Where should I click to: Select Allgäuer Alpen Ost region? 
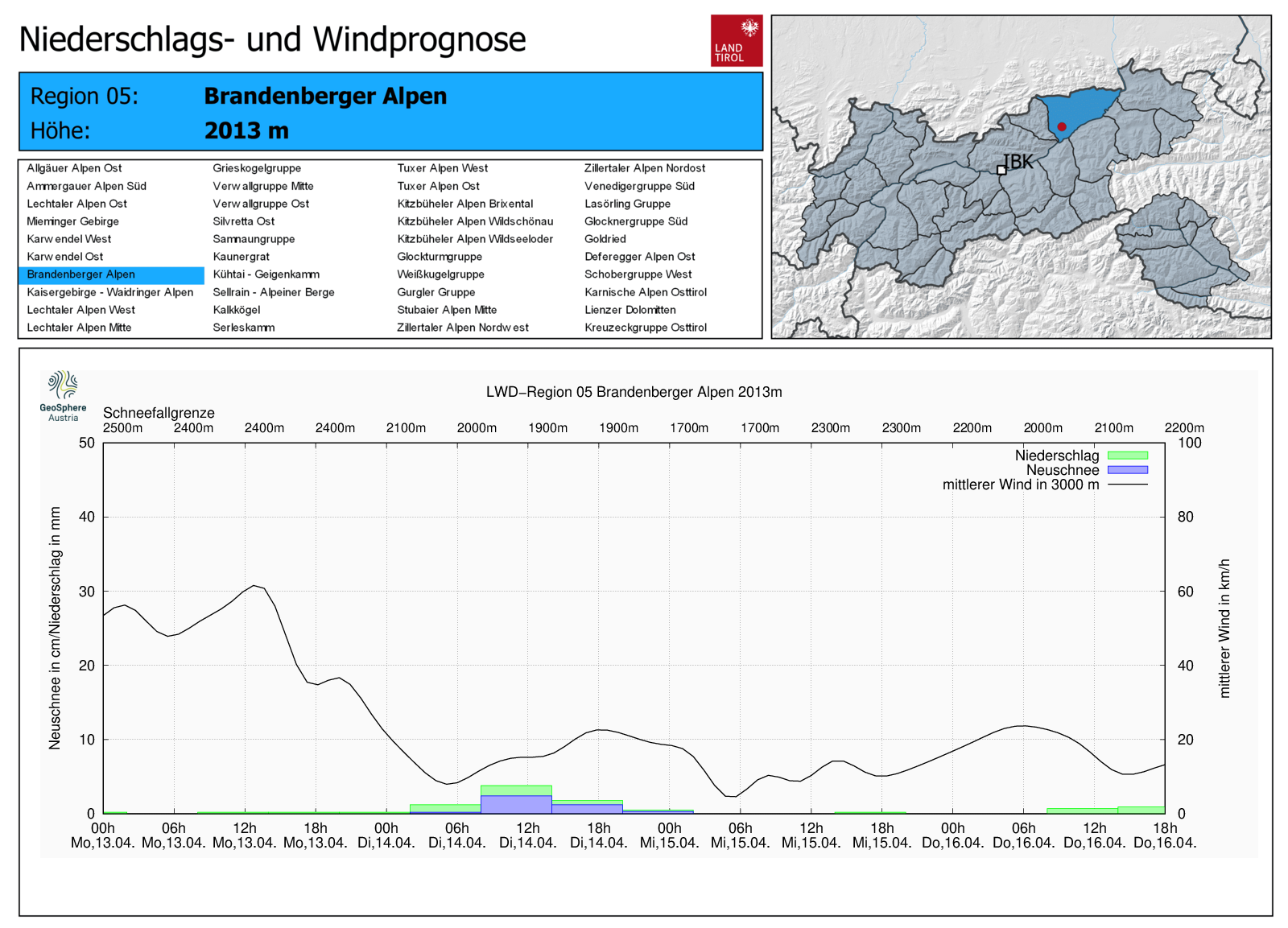74,168
